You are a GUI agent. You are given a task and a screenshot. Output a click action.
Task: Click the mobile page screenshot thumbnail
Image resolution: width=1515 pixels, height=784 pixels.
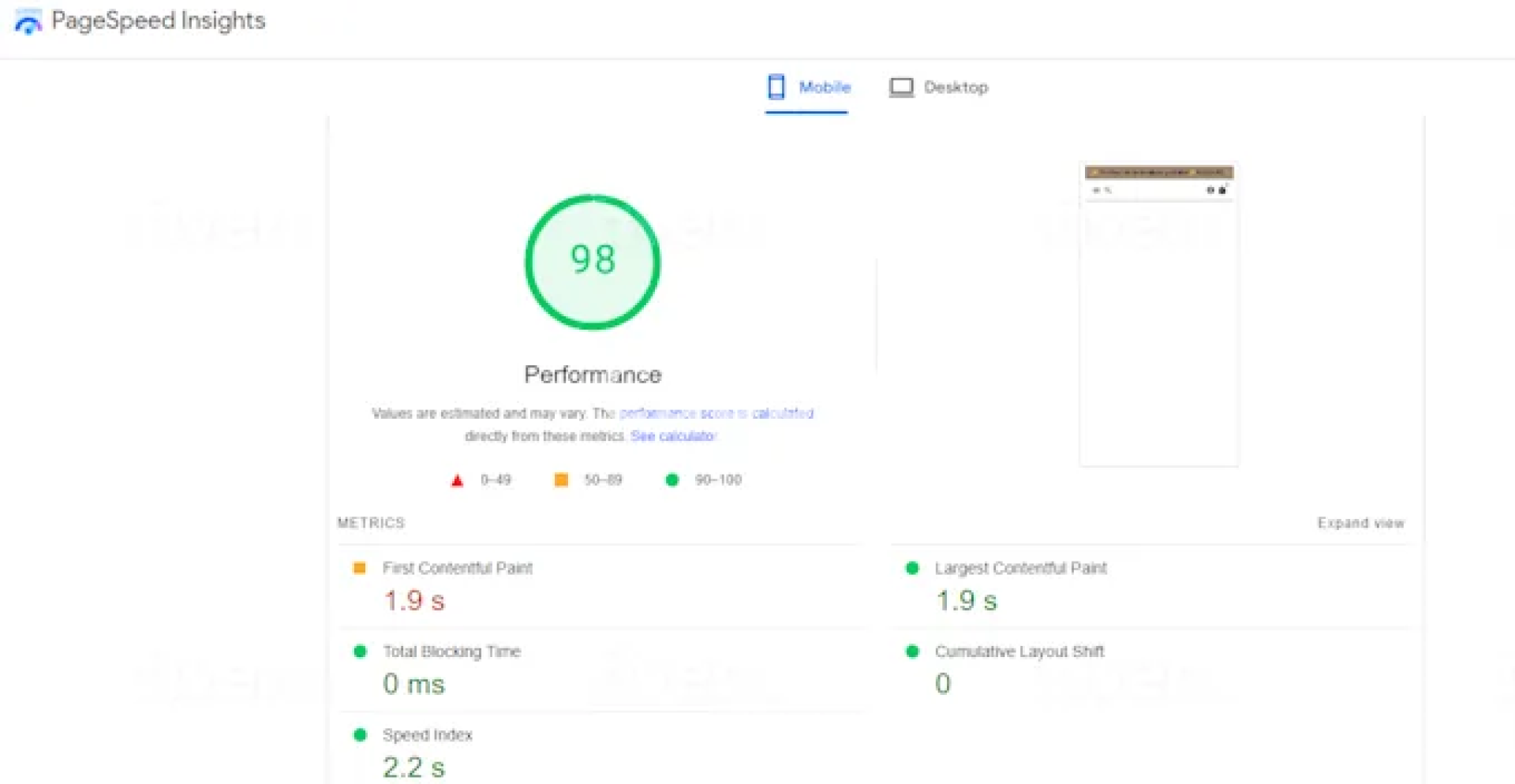click(1158, 315)
